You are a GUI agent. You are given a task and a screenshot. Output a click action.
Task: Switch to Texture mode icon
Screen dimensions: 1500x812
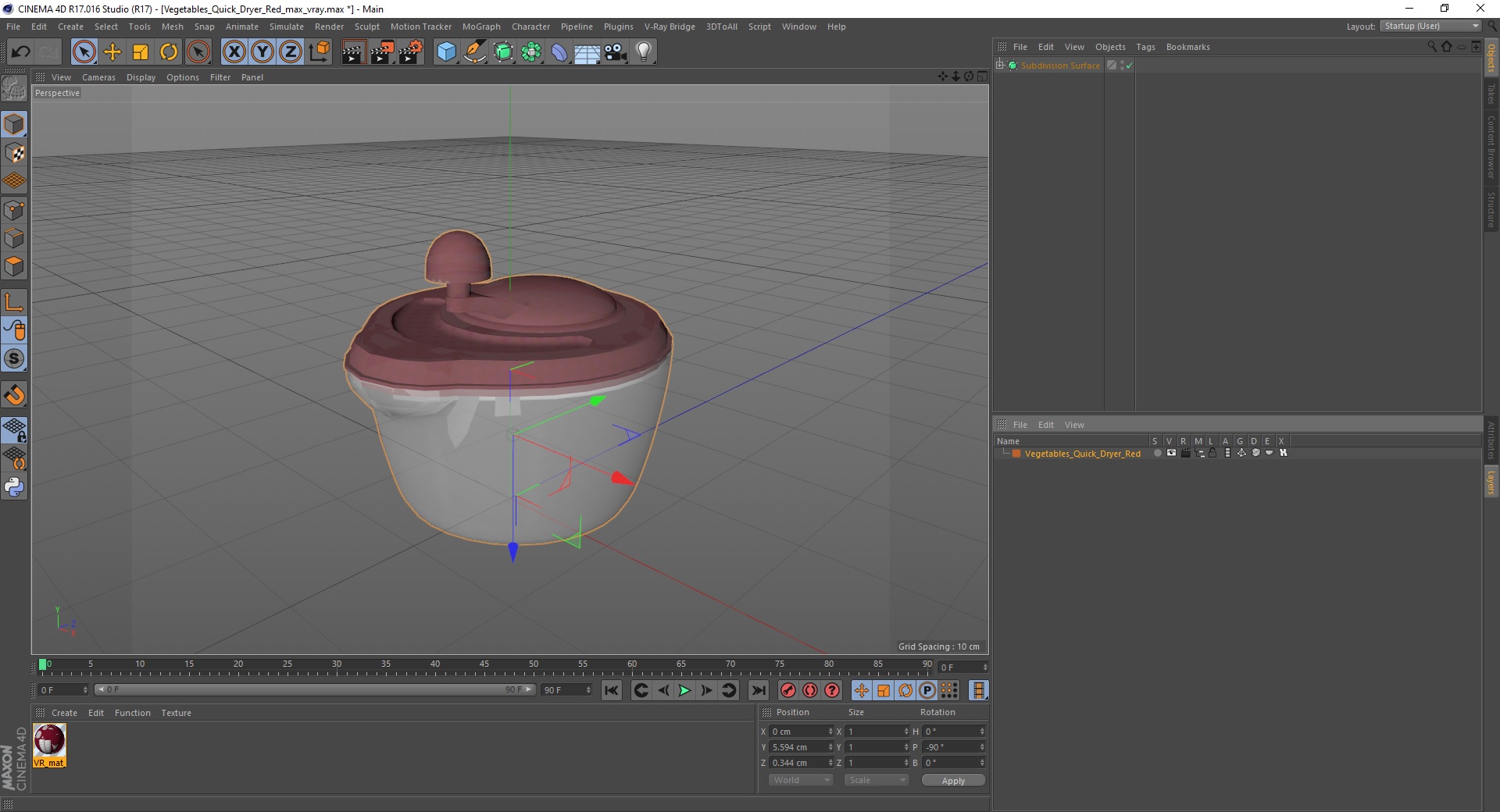pyautogui.click(x=14, y=153)
